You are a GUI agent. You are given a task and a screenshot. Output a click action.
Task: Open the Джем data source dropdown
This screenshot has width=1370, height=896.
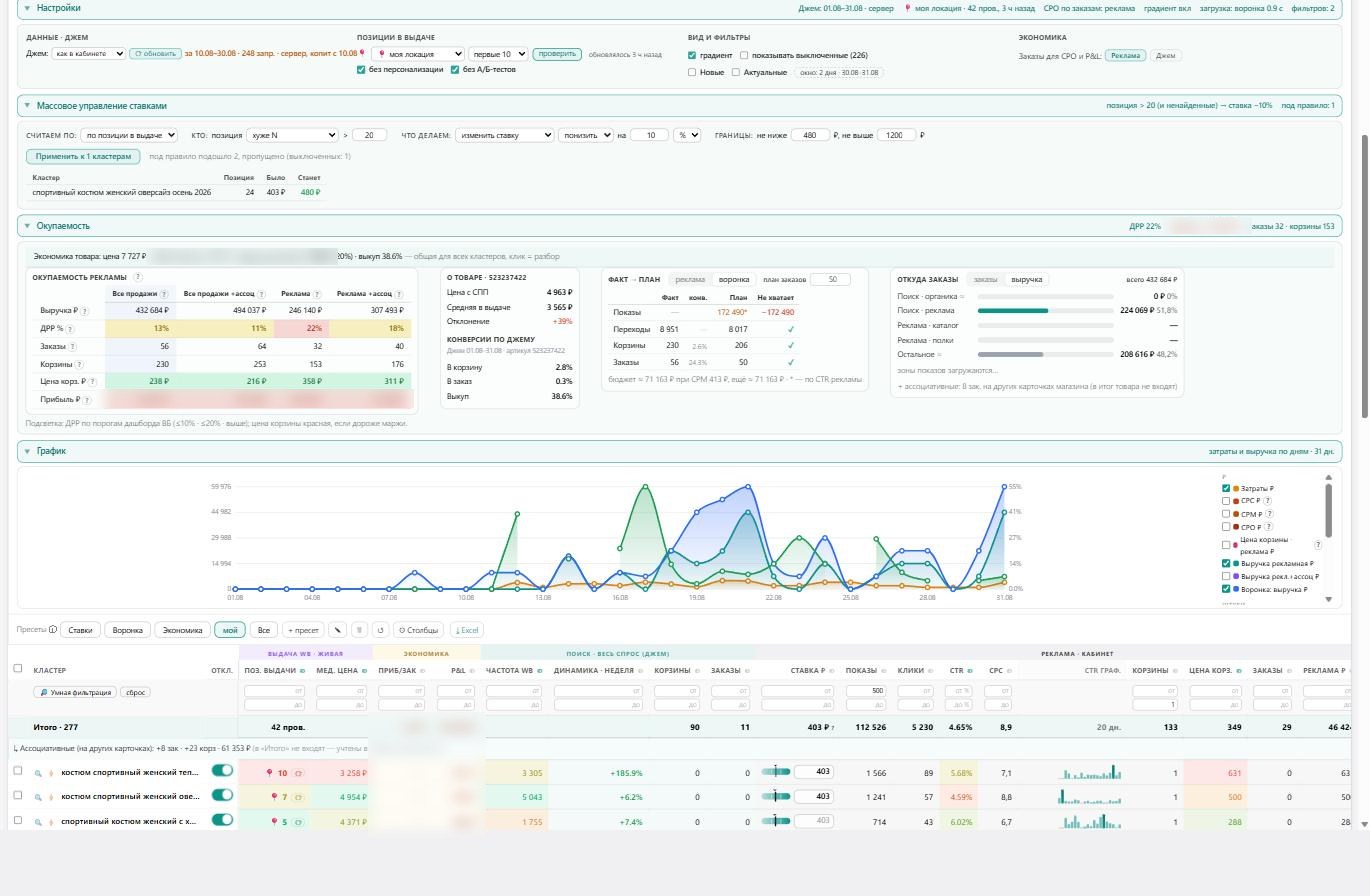[89, 54]
